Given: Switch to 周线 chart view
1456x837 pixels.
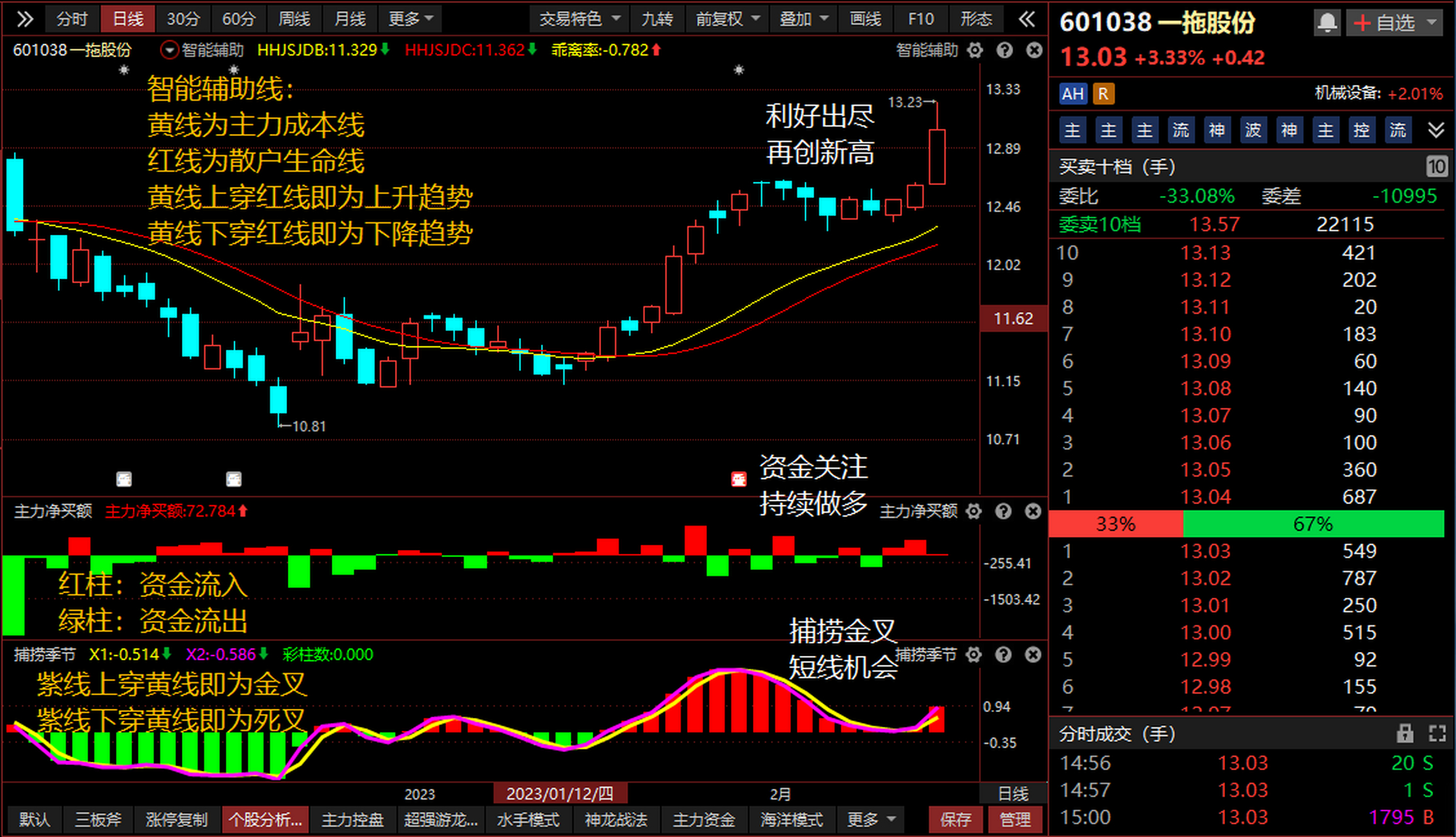Looking at the screenshot, I should 294,19.
